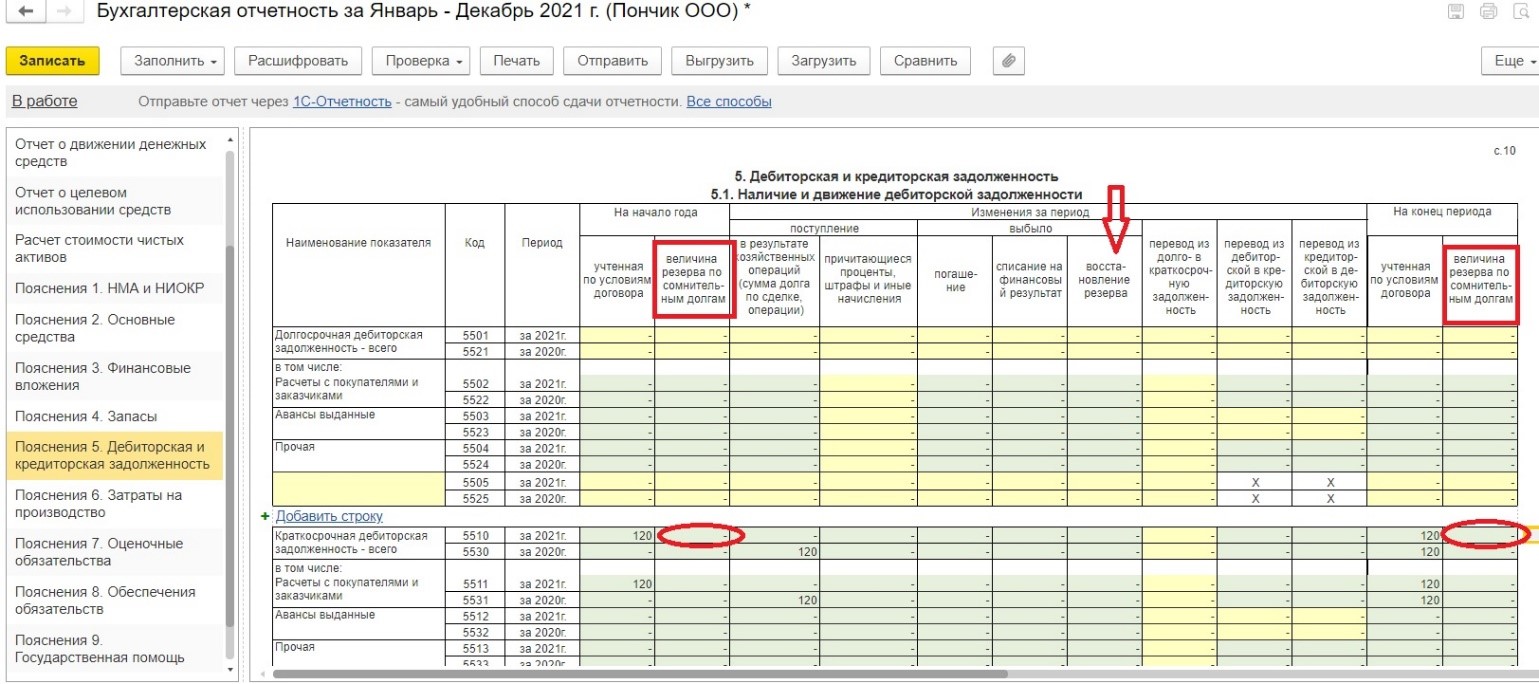1539x684 pixels.
Task: Click the Сравнить button
Action: coord(925,61)
